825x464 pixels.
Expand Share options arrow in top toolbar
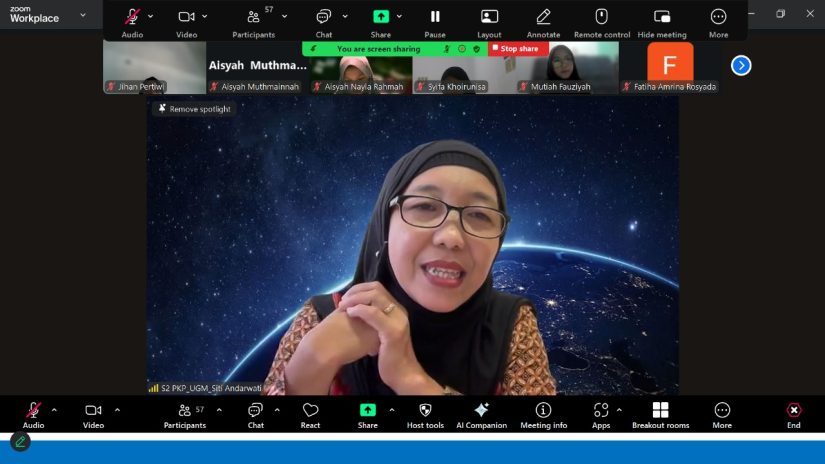pos(400,17)
